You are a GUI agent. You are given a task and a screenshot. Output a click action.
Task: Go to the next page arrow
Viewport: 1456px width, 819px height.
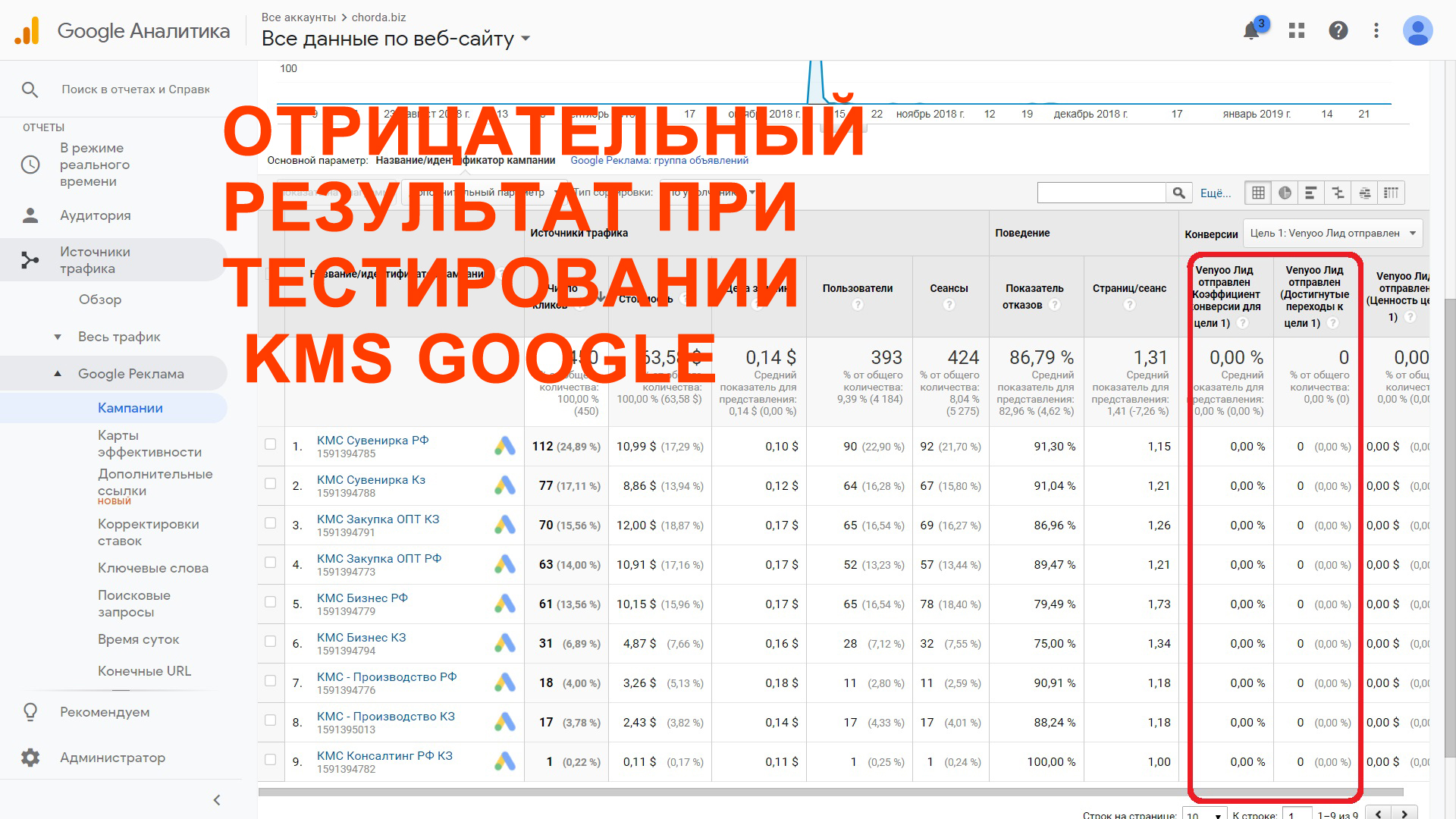(1404, 814)
